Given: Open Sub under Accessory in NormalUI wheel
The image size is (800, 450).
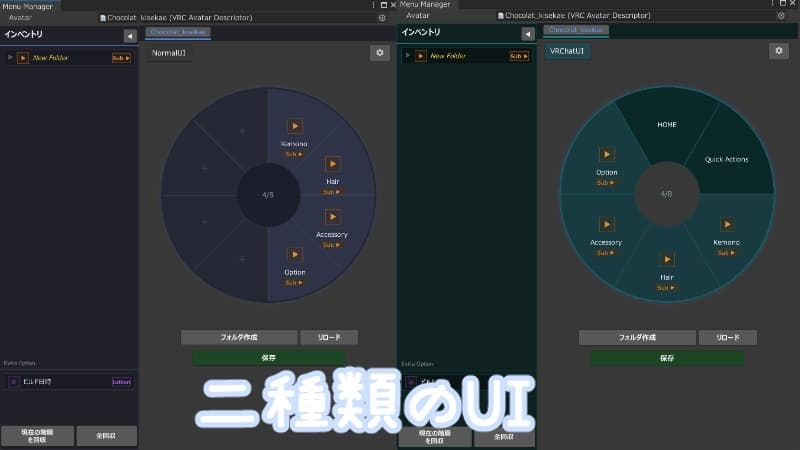Looking at the screenshot, I should click(x=332, y=245).
